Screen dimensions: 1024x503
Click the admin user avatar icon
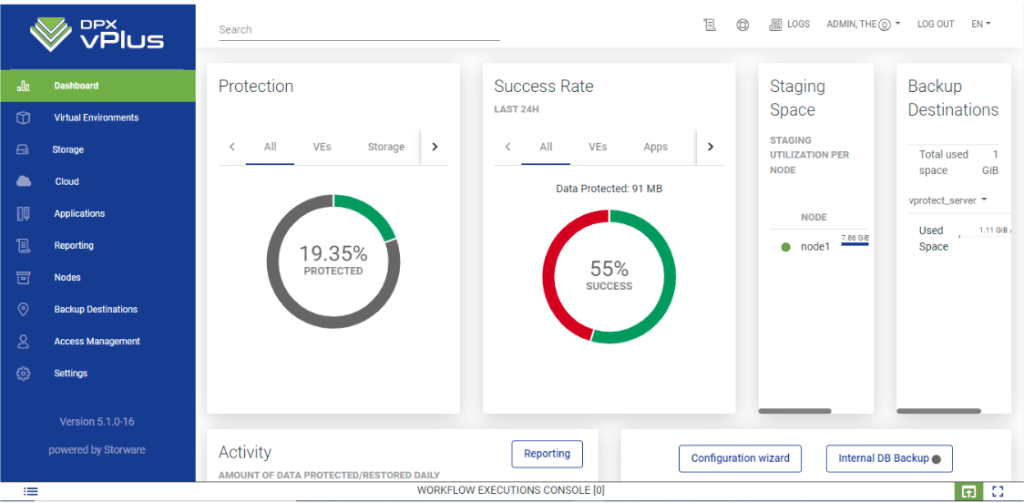(x=885, y=25)
